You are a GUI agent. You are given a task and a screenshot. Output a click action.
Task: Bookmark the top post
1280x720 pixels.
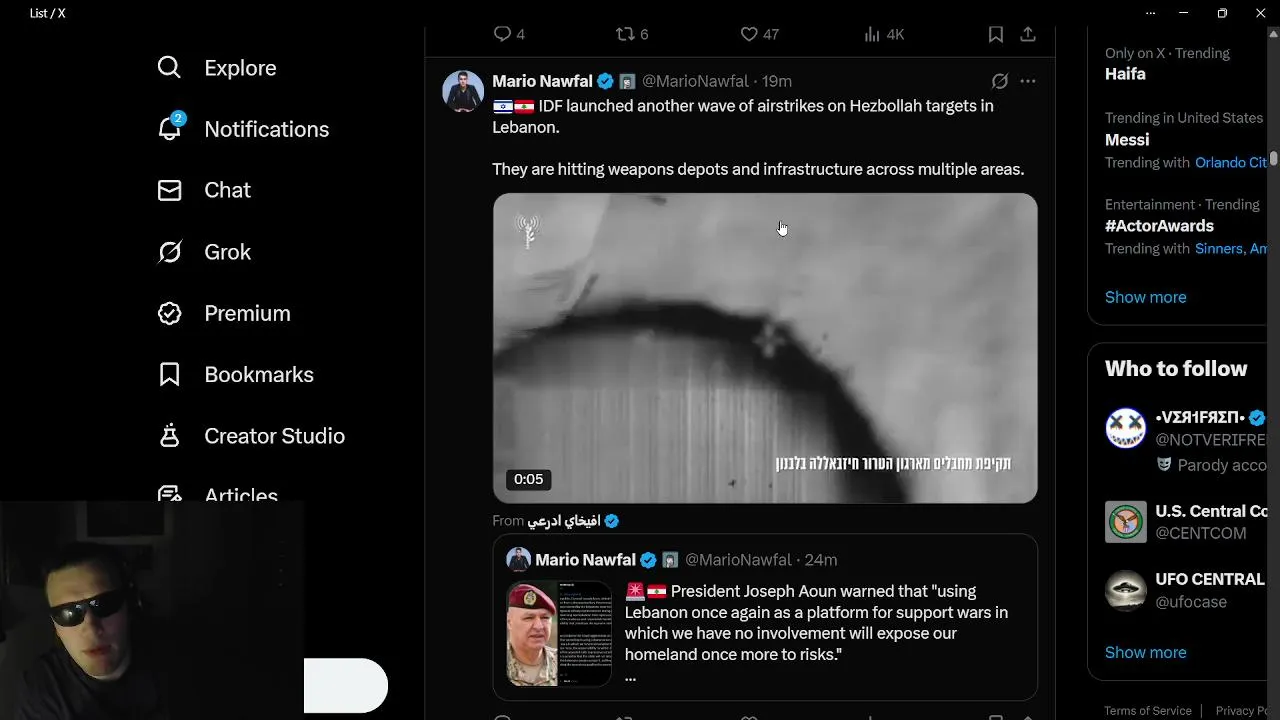point(996,34)
